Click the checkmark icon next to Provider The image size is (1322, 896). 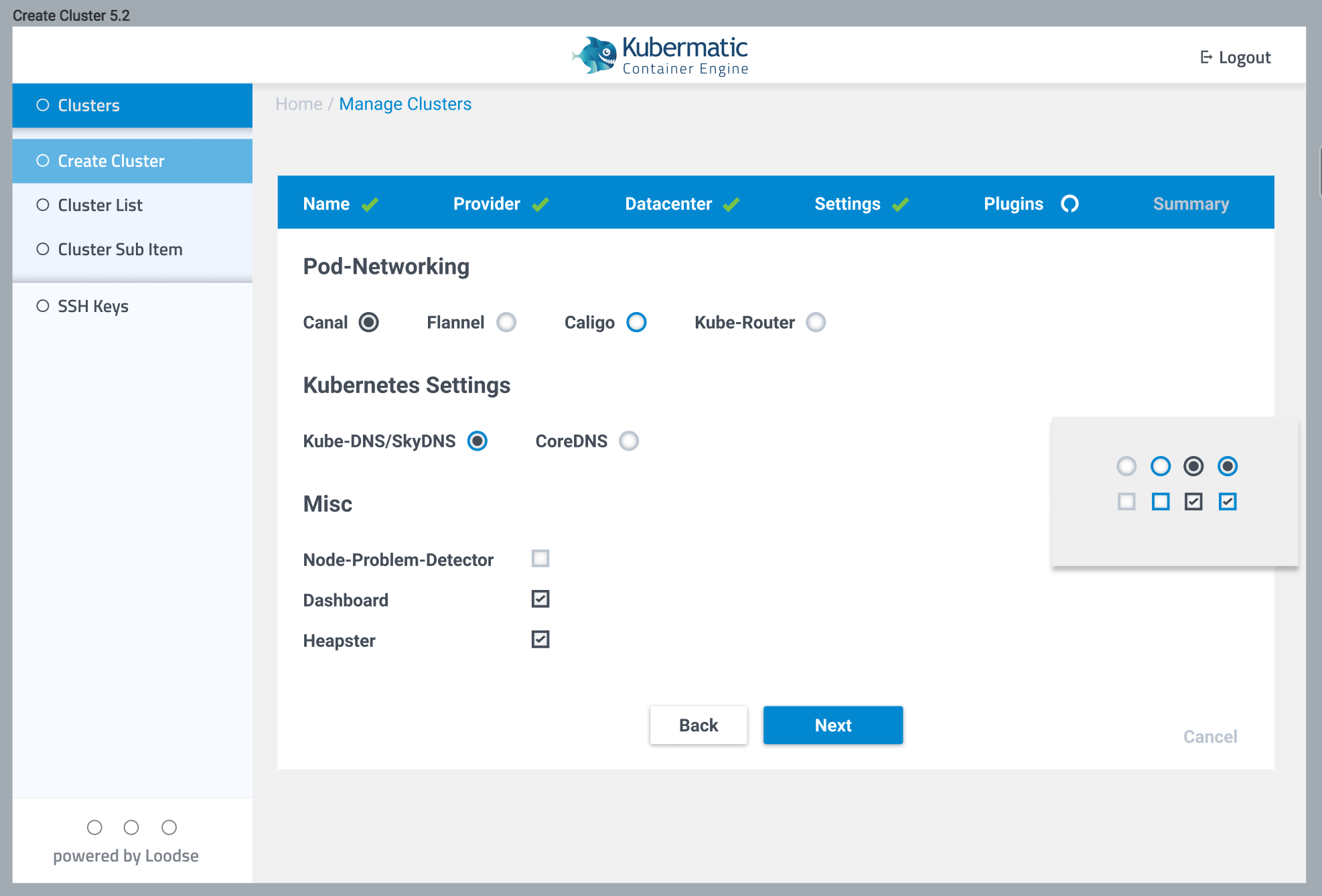pos(541,204)
